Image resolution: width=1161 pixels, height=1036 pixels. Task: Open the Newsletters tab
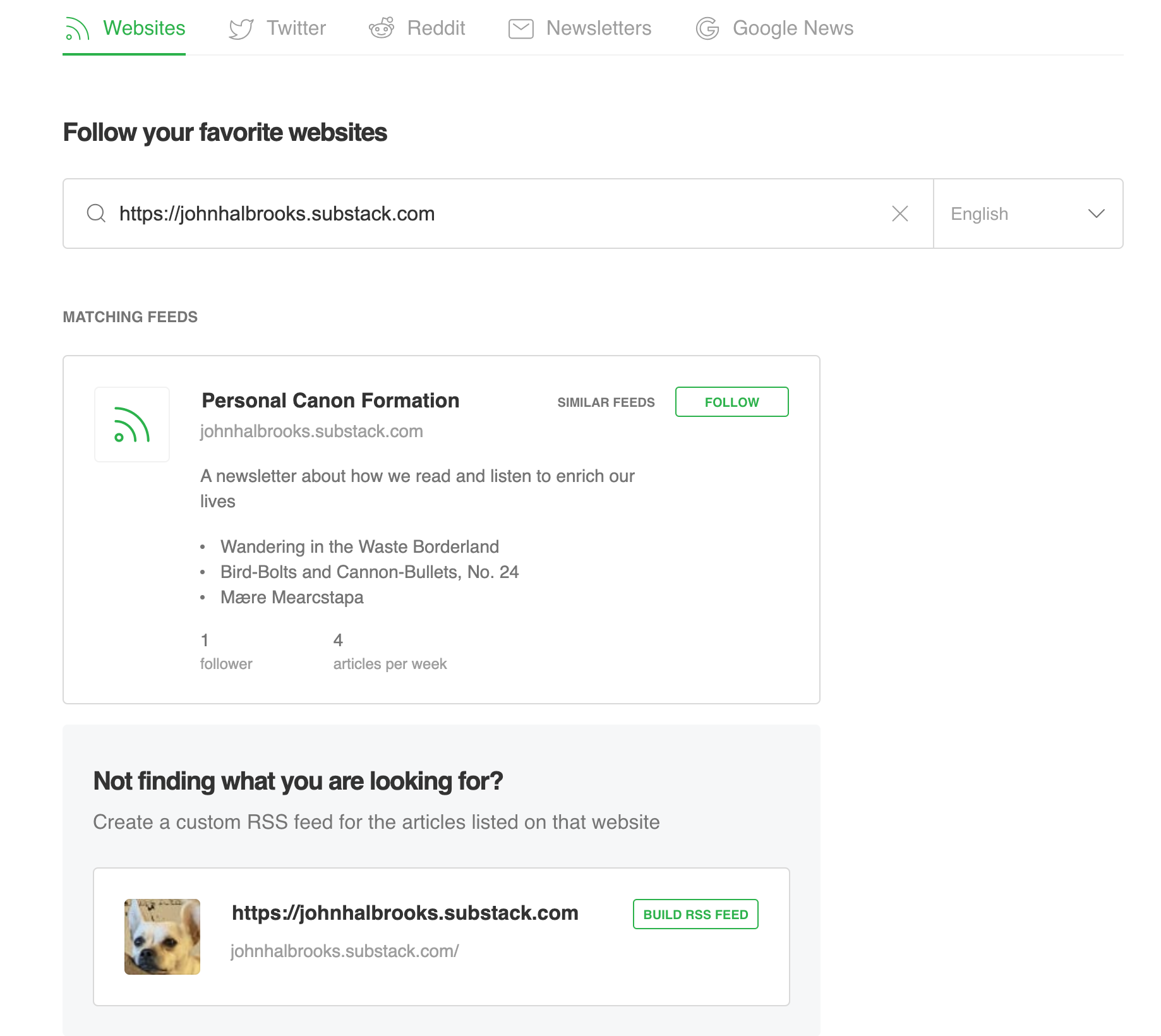(580, 28)
